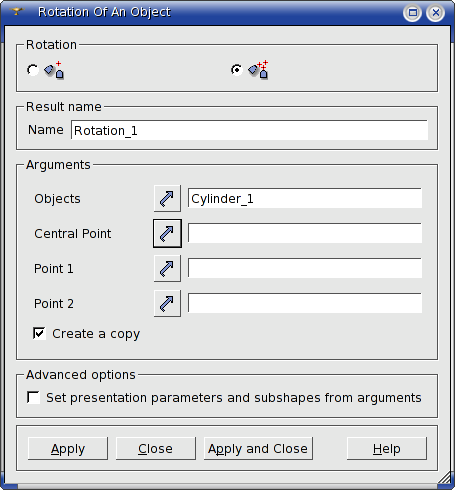Enable Set presentation parameters and subshapes checkbox
The height and width of the screenshot is (490, 455).
click(33, 397)
